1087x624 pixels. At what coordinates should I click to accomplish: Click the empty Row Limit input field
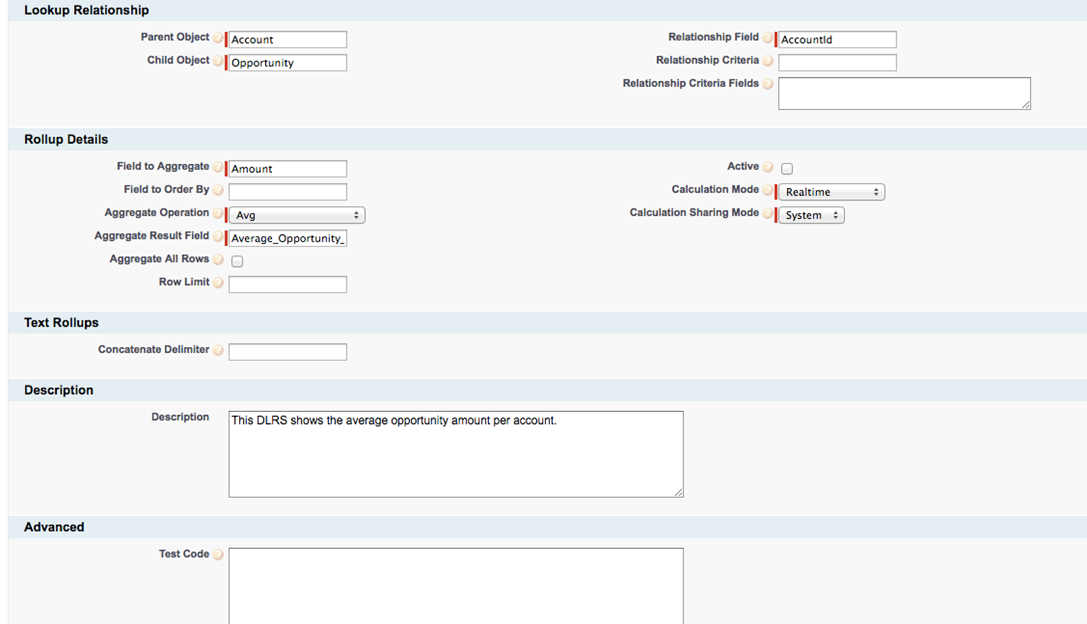point(287,284)
